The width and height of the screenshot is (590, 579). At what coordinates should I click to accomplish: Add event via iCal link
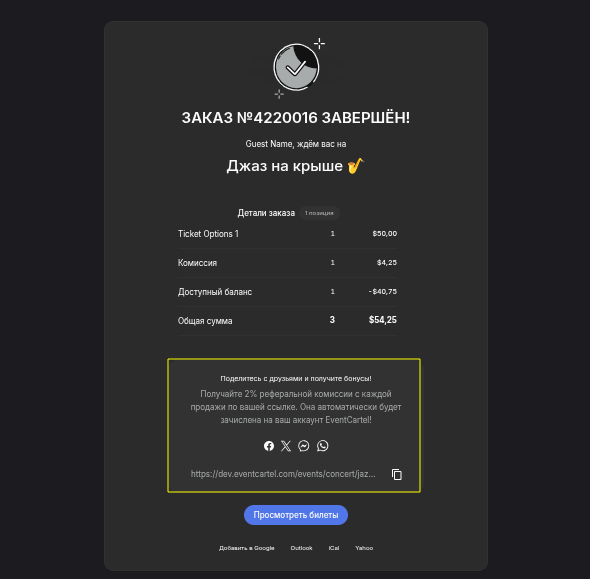pos(334,548)
